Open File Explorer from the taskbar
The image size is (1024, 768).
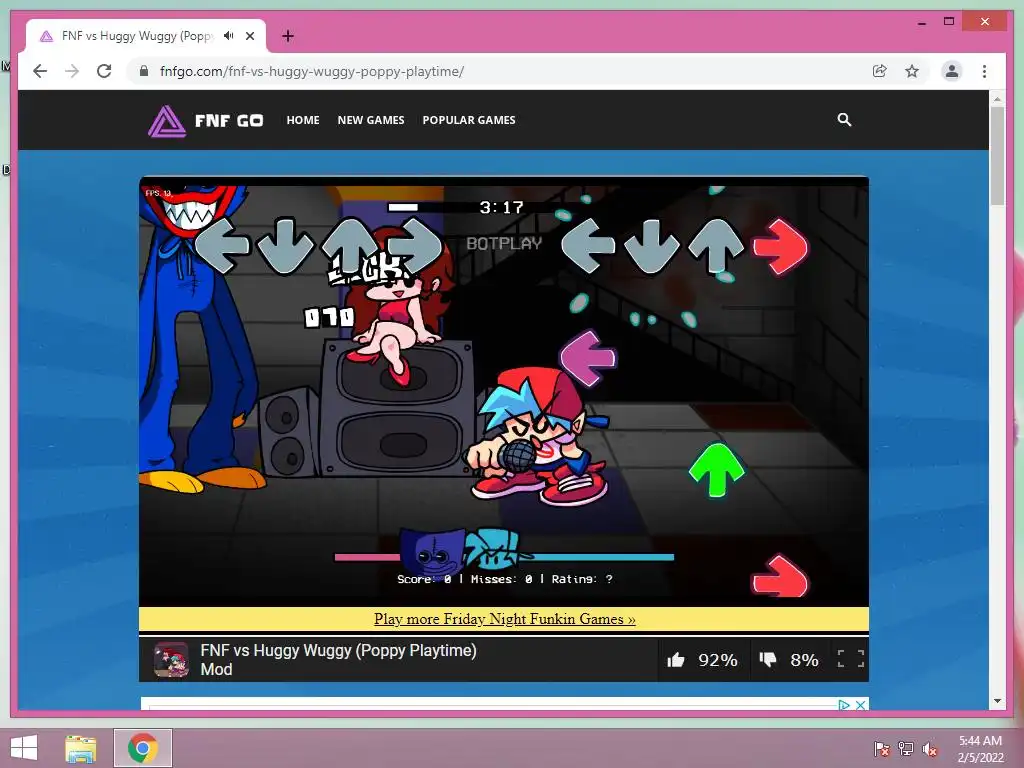(x=81, y=748)
